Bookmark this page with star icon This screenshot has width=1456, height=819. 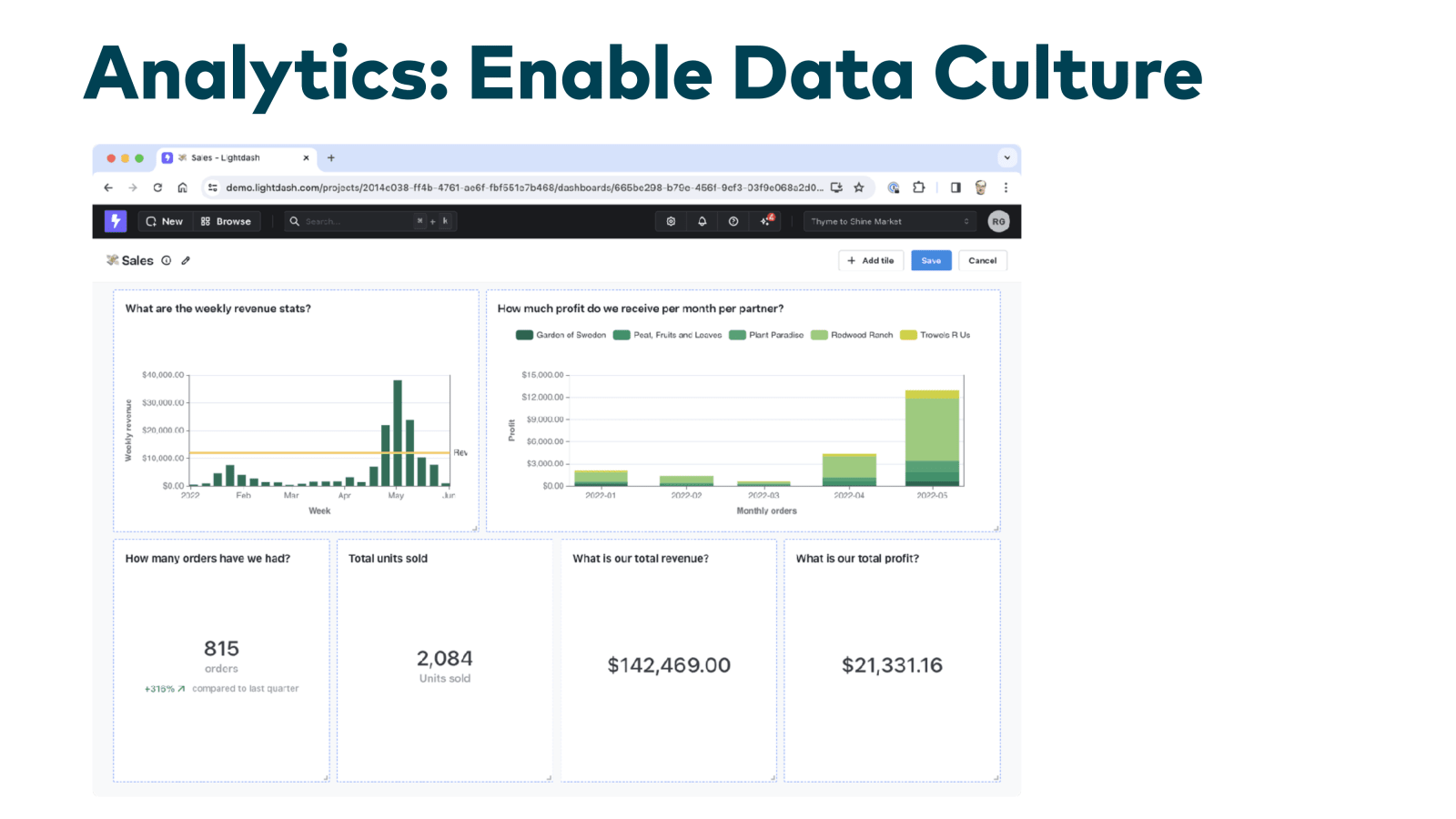pos(859,187)
